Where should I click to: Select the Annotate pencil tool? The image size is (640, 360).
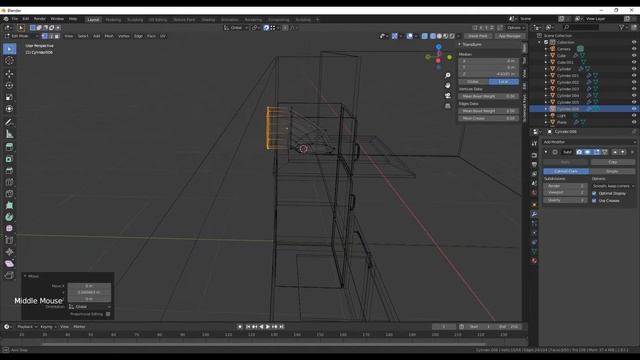click(x=9, y=122)
